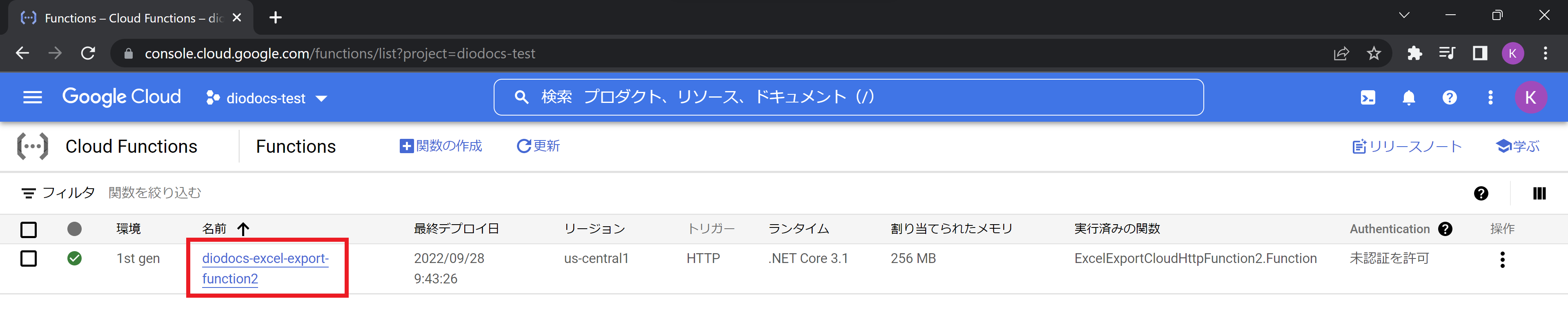Open the notifications bell
The width and height of the screenshot is (1568, 312).
[x=1408, y=97]
